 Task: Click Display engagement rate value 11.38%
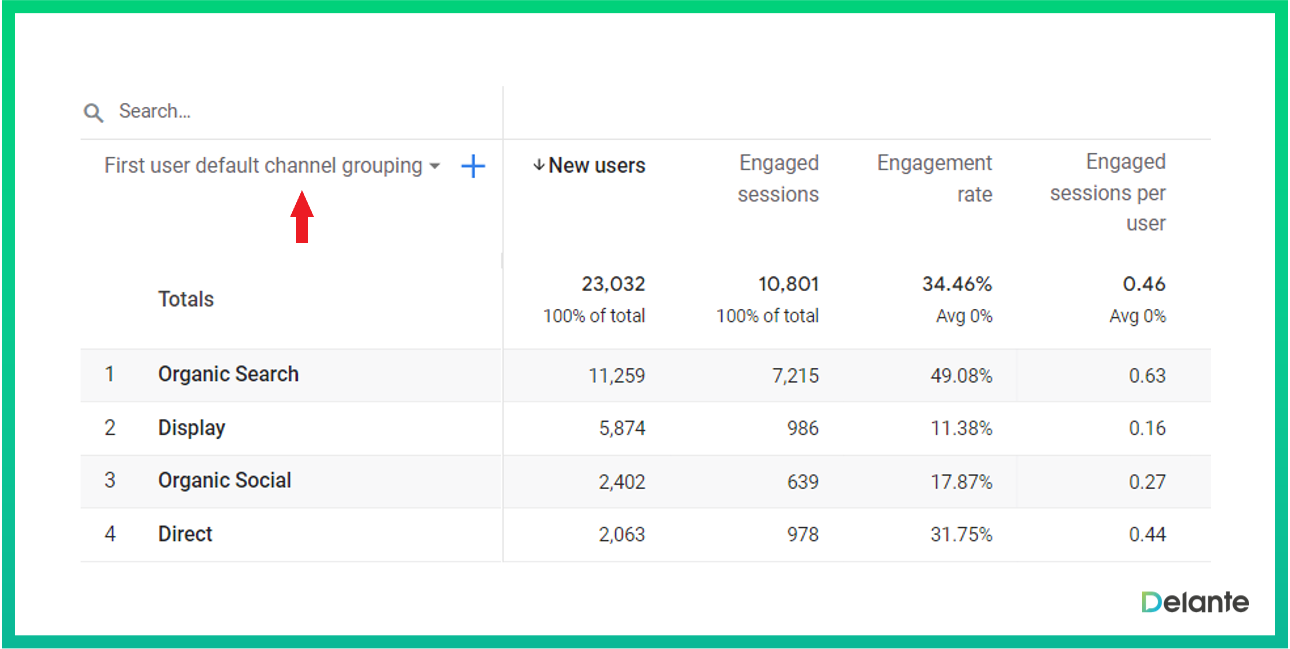(961, 429)
